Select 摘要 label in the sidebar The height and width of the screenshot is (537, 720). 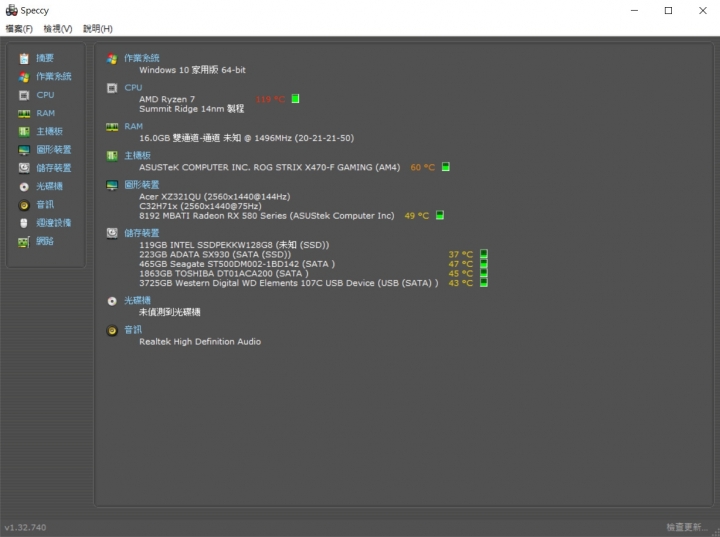tap(45, 58)
